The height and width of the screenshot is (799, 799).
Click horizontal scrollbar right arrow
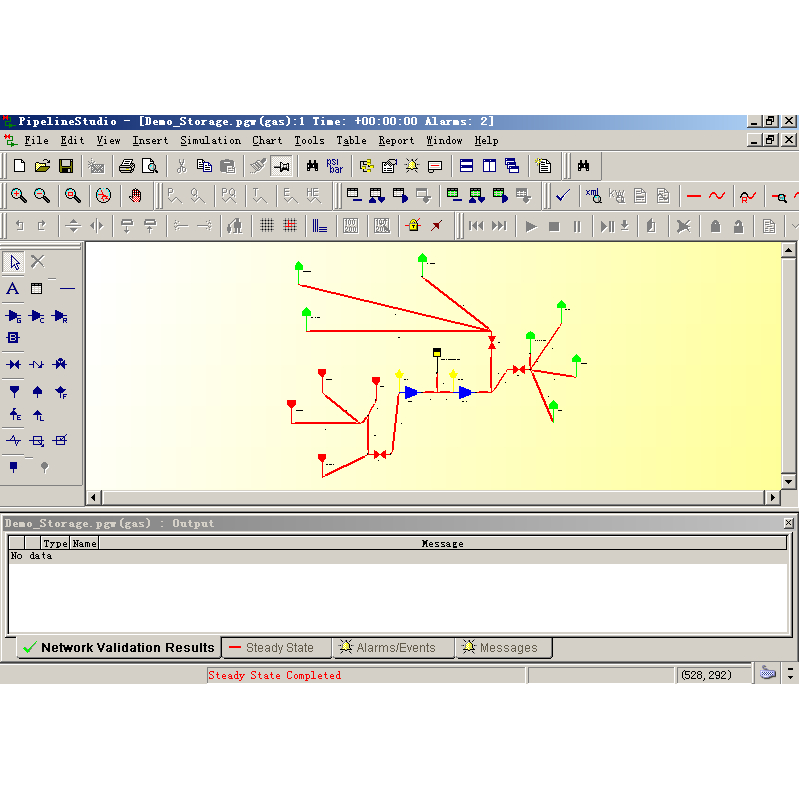773,497
